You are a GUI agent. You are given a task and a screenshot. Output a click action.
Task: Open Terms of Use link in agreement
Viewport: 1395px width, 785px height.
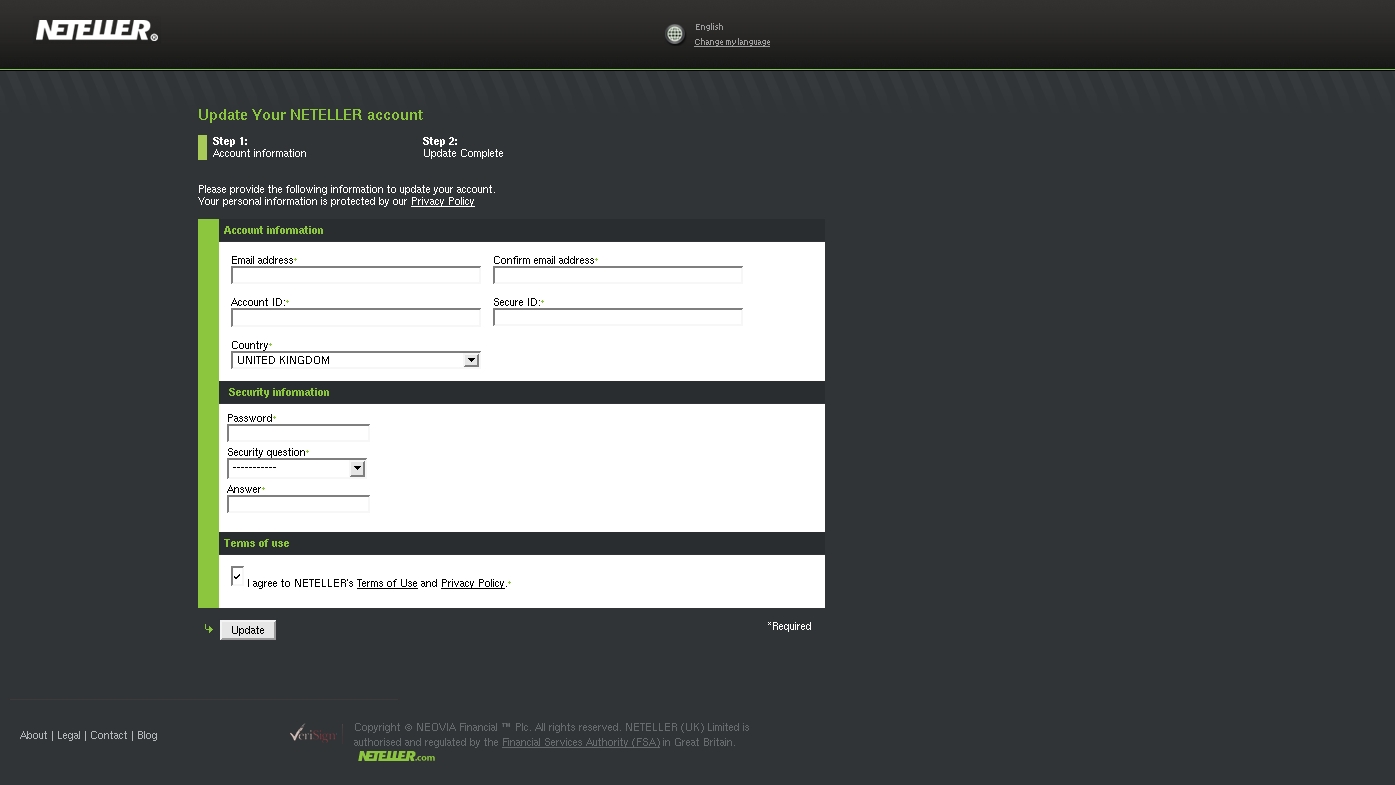point(387,583)
